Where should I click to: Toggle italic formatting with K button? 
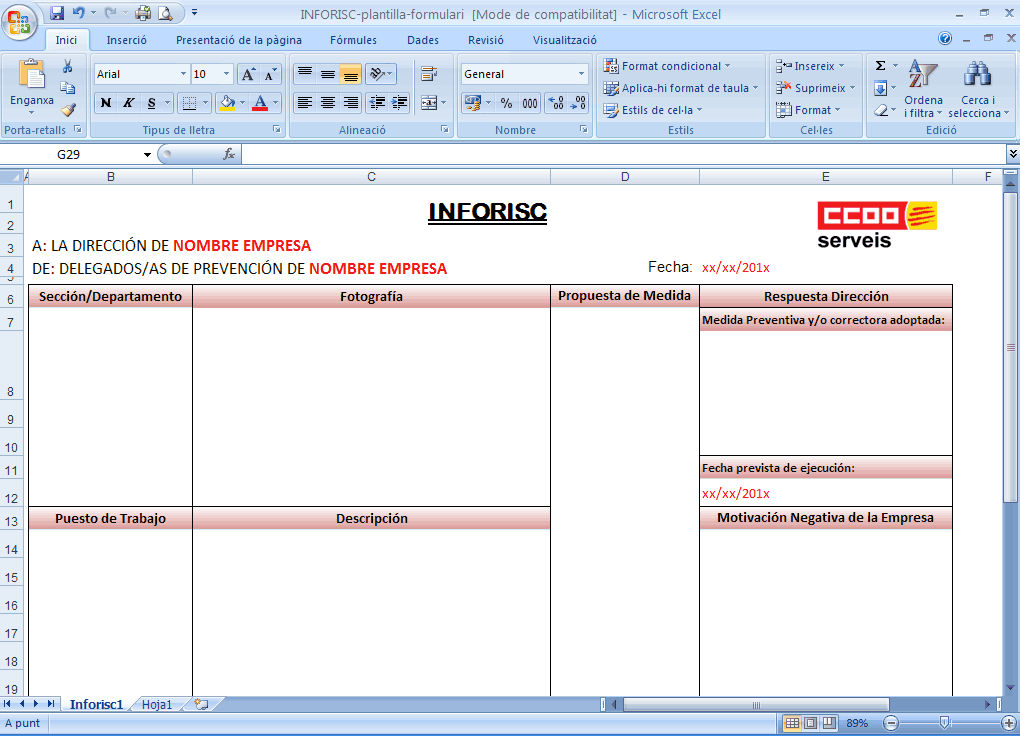pyautogui.click(x=129, y=103)
